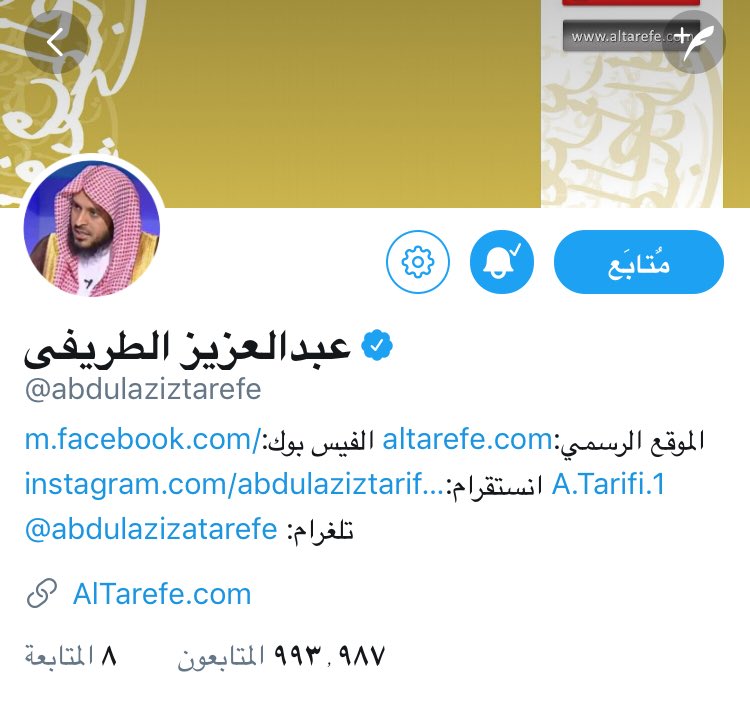Screen dimensions: 750x723
Task: View the المتابعون followers list
Action: 281,656
